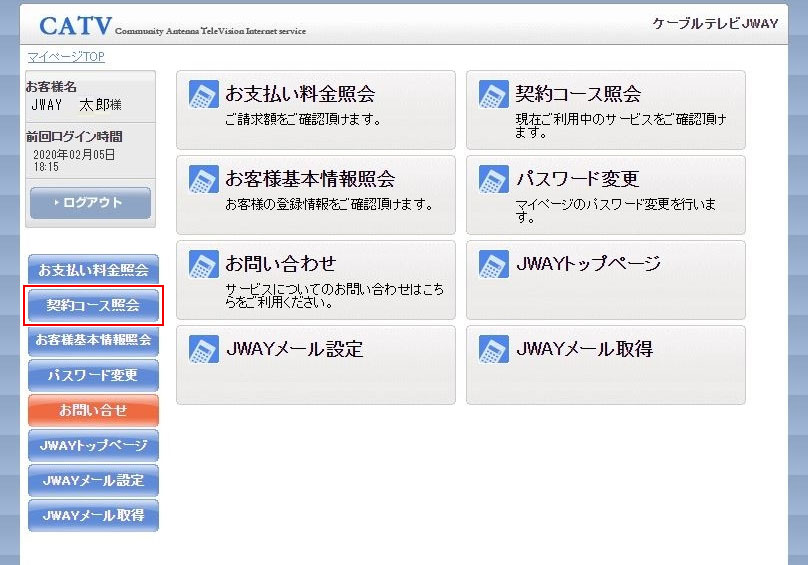Follow the マイページTOP breadcrumb link
Screen dimensions: 808x565
tap(66, 57)
